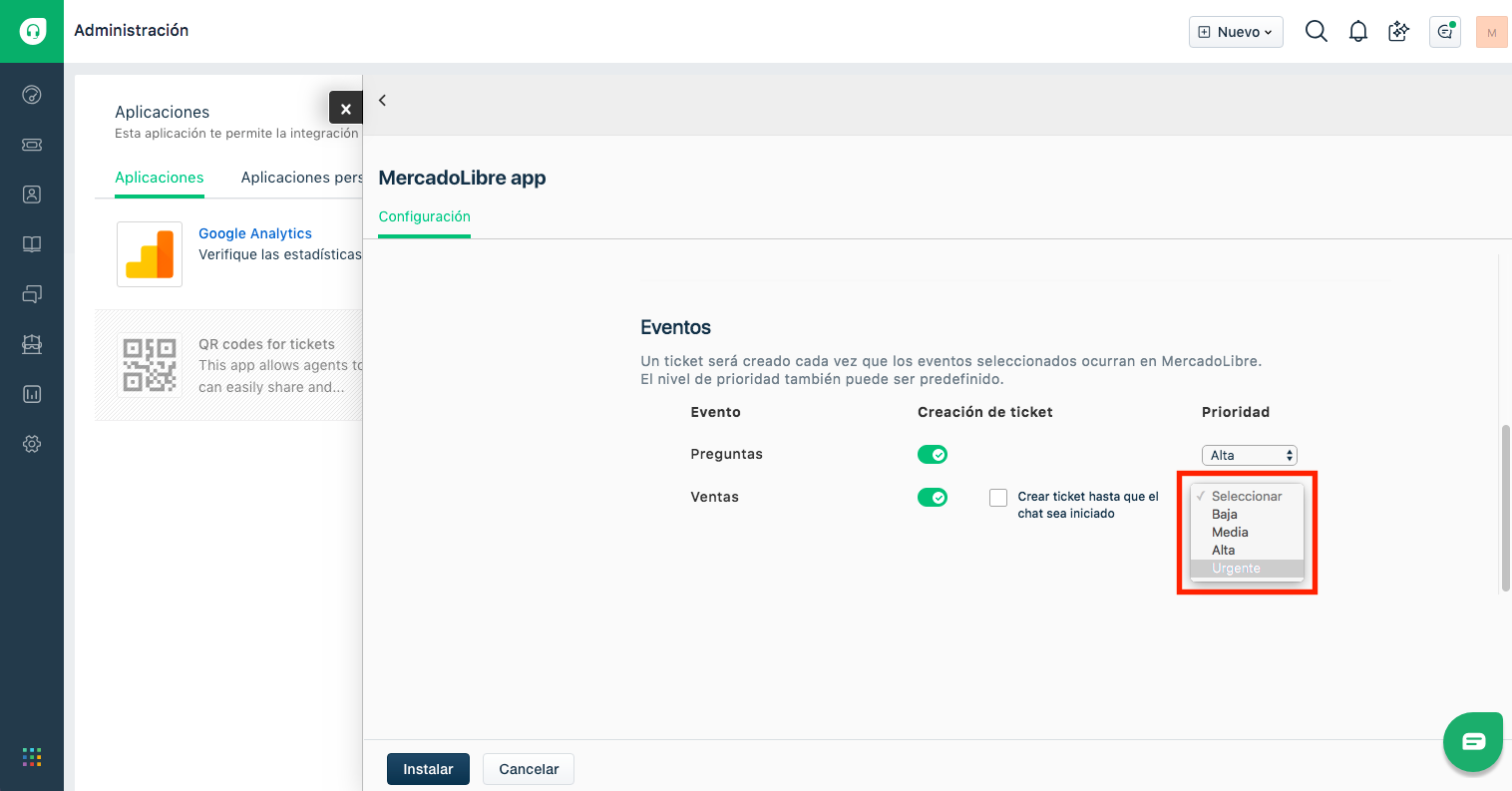The height and width of the screenshot is (791, 1512).
Task: Open the Nuevo dropdown button
Action: [x=1236, y=32]
